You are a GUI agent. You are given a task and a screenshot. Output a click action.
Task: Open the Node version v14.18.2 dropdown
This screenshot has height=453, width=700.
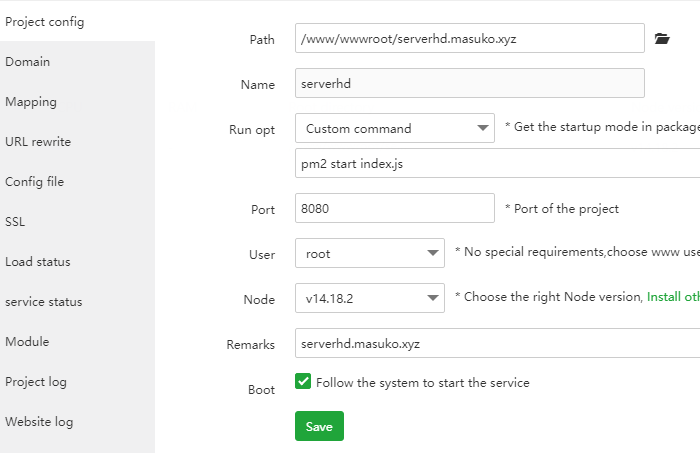369,298
